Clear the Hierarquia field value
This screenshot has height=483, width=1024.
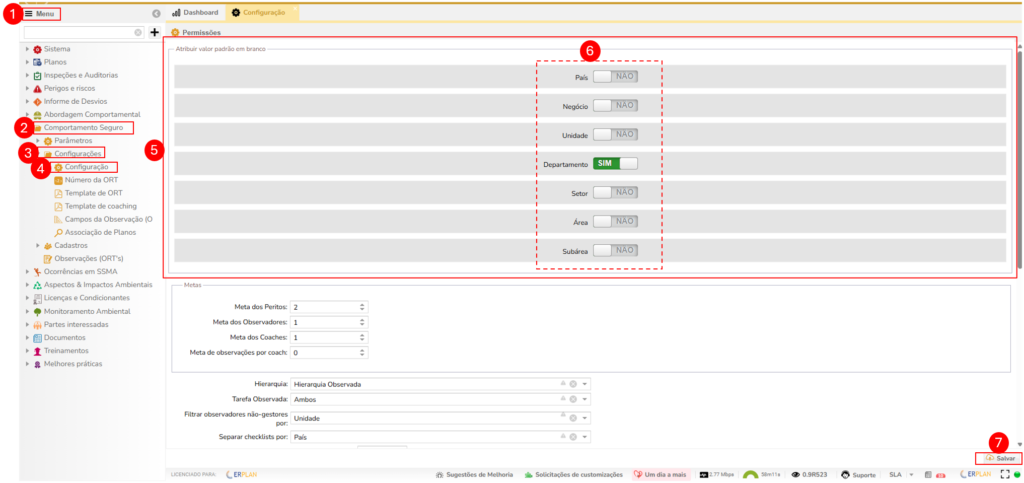pos(573,384)
